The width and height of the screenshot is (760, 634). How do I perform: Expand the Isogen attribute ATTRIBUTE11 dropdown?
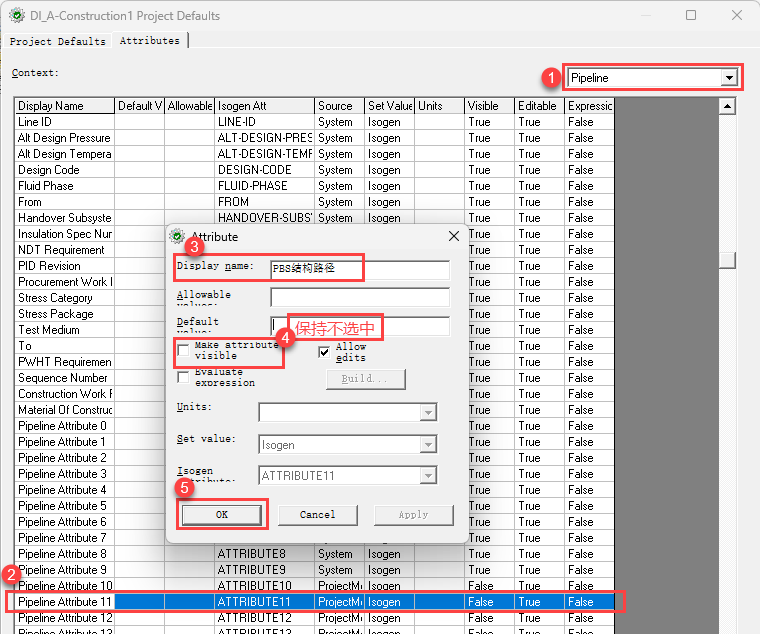click(428, 477)
